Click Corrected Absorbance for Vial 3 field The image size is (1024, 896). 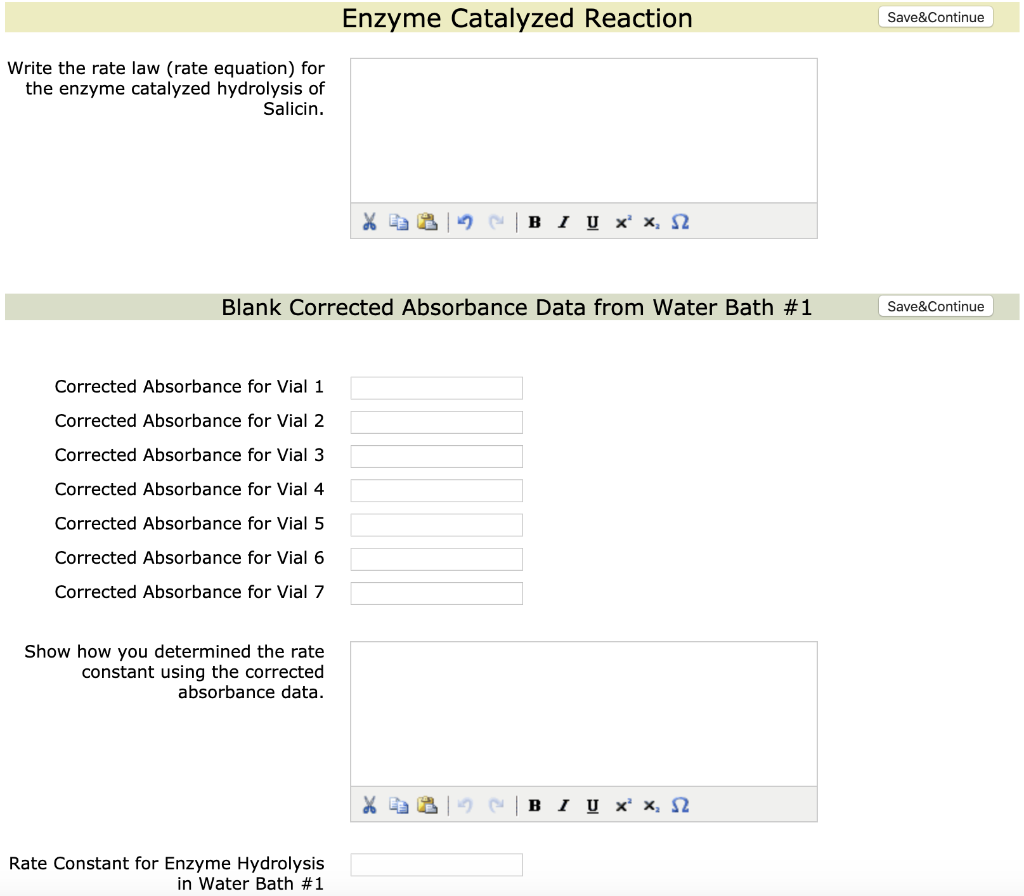coord(436,456)
